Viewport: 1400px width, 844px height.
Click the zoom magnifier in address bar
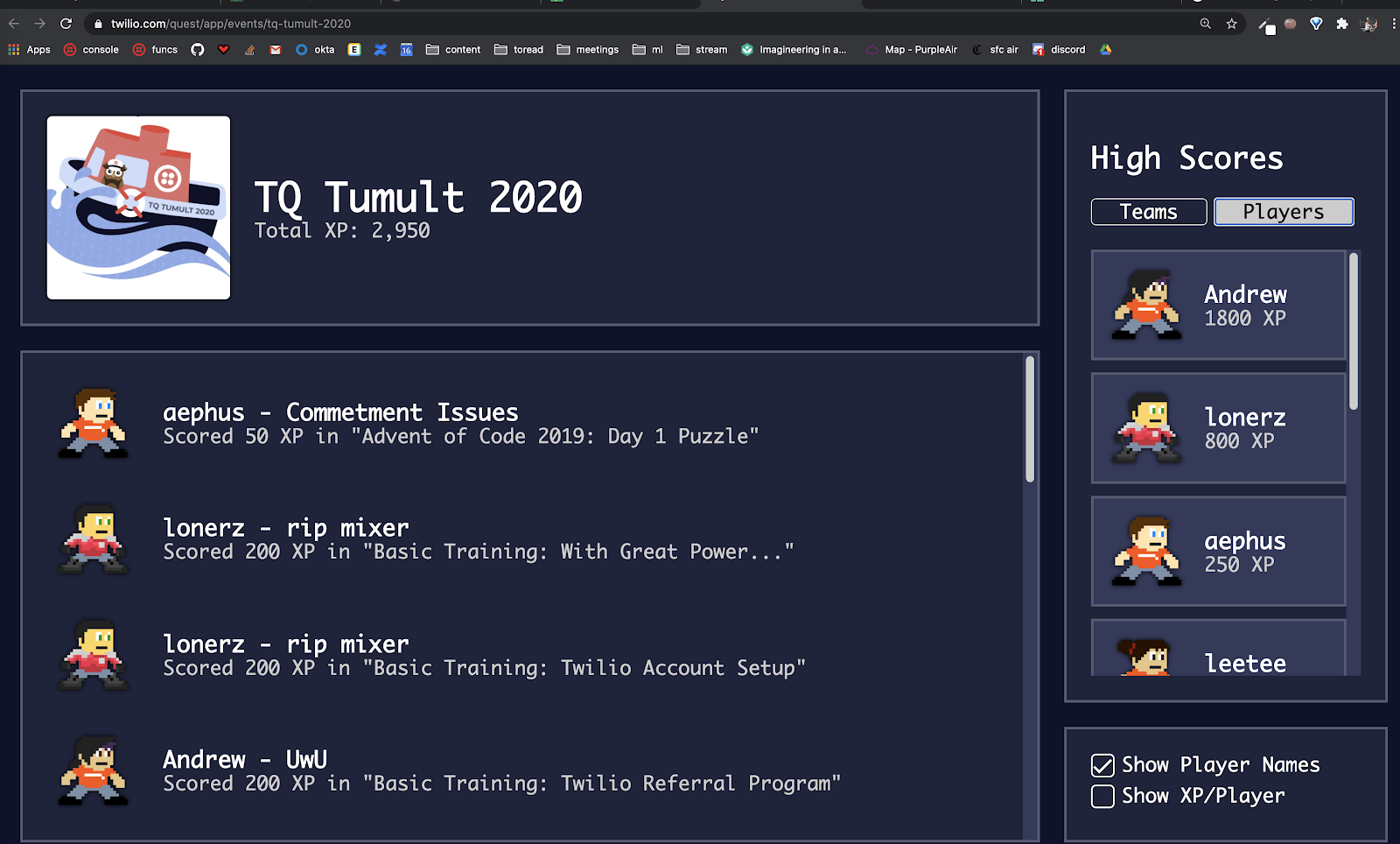click(1206, 24)
